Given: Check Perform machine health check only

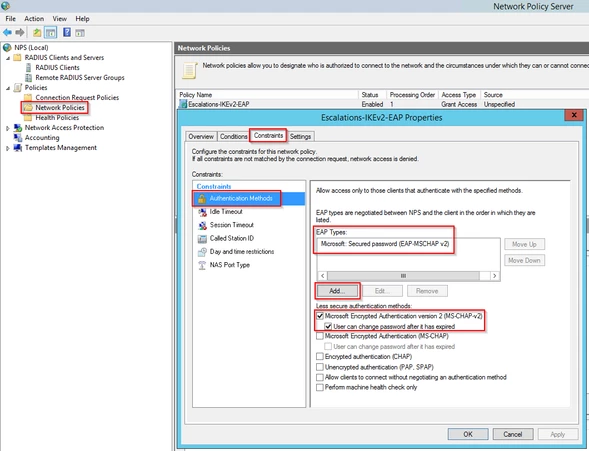Looking at the screenshot, I should [x=320, y=387].
